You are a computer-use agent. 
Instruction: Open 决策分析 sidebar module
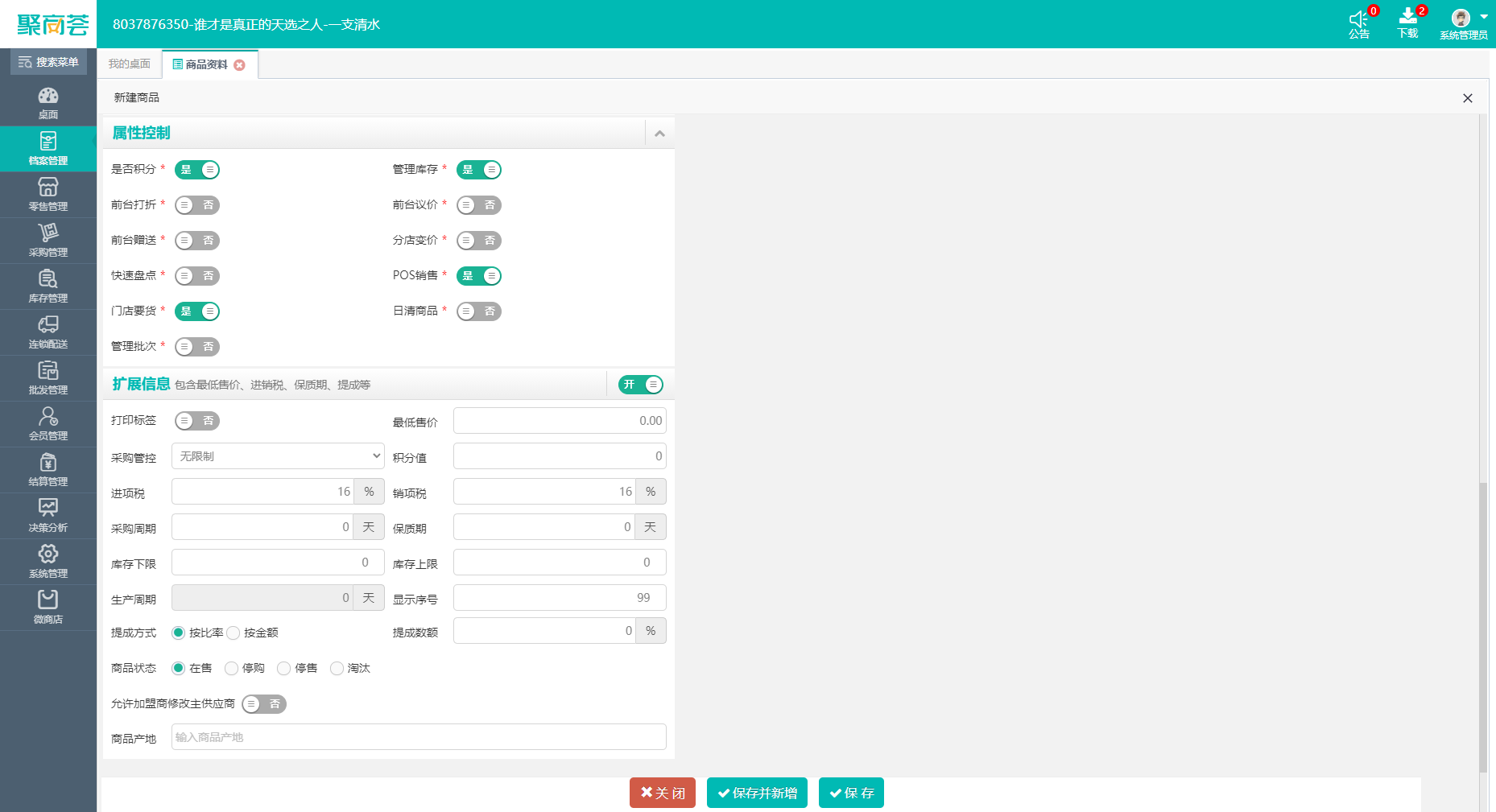tap(48, 516)
